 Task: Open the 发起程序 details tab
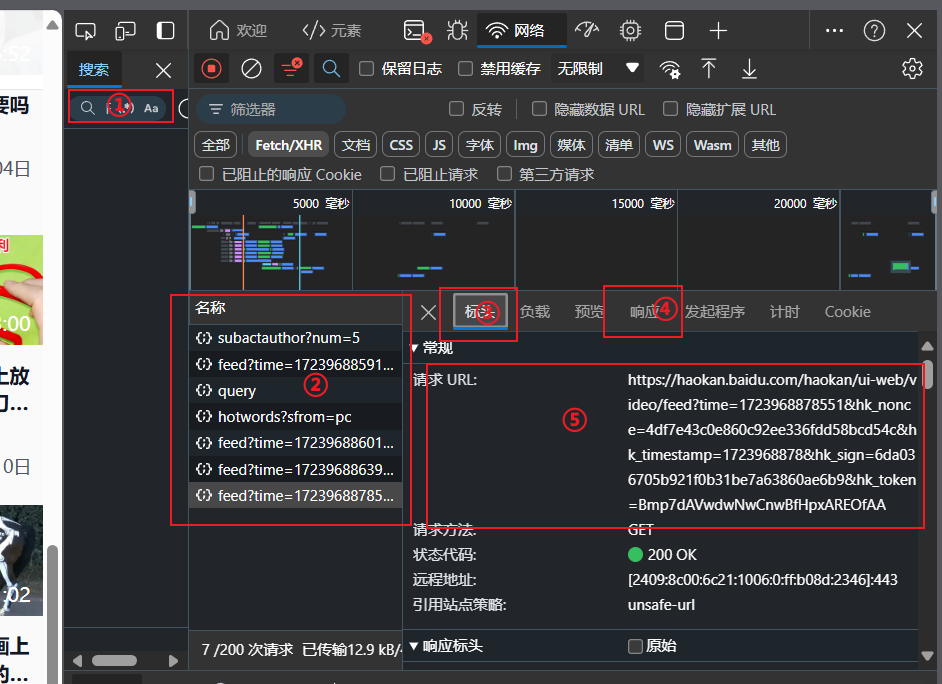(x=715, y=312)
